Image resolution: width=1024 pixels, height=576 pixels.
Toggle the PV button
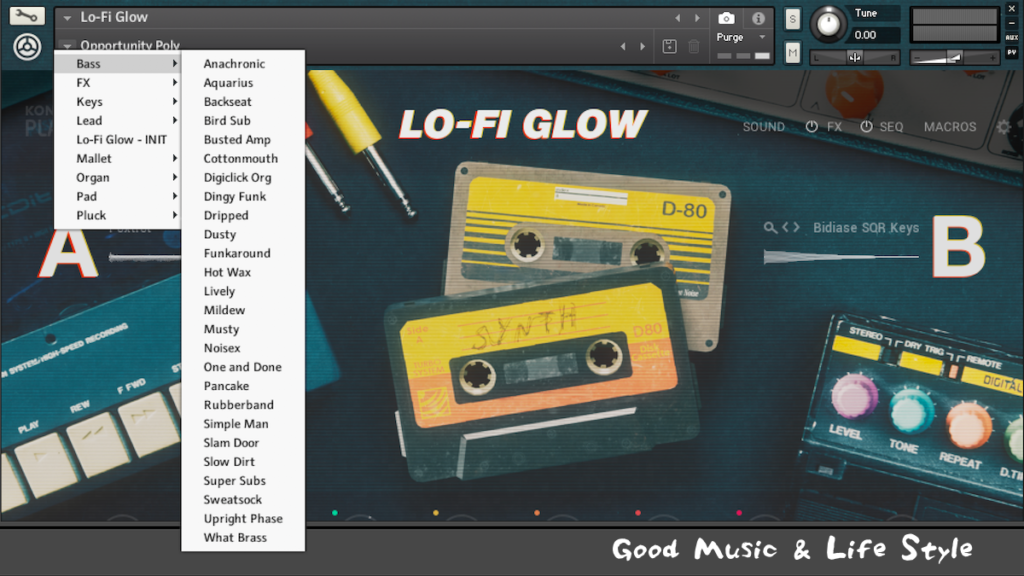(1012, 52)
